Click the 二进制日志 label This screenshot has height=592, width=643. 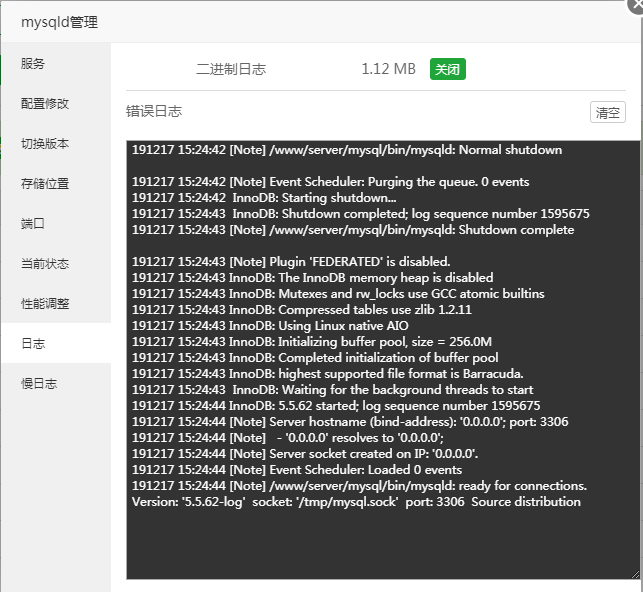231,69
